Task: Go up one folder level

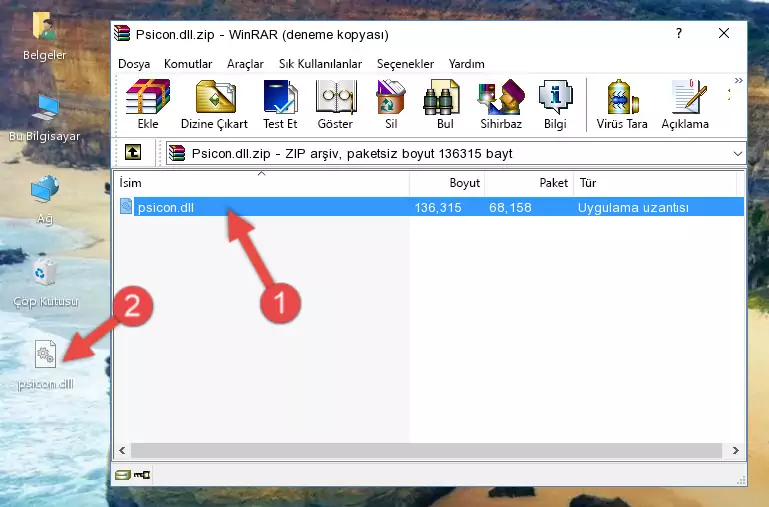Action: 133,152
